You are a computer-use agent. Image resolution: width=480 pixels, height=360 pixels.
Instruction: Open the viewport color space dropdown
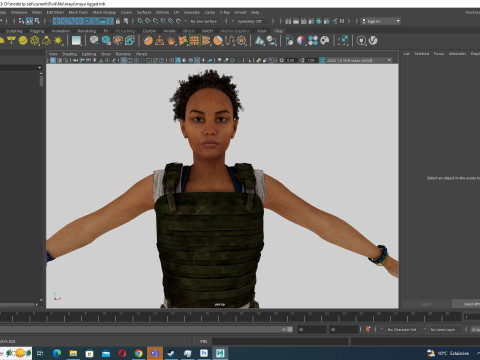pos(359,60)
